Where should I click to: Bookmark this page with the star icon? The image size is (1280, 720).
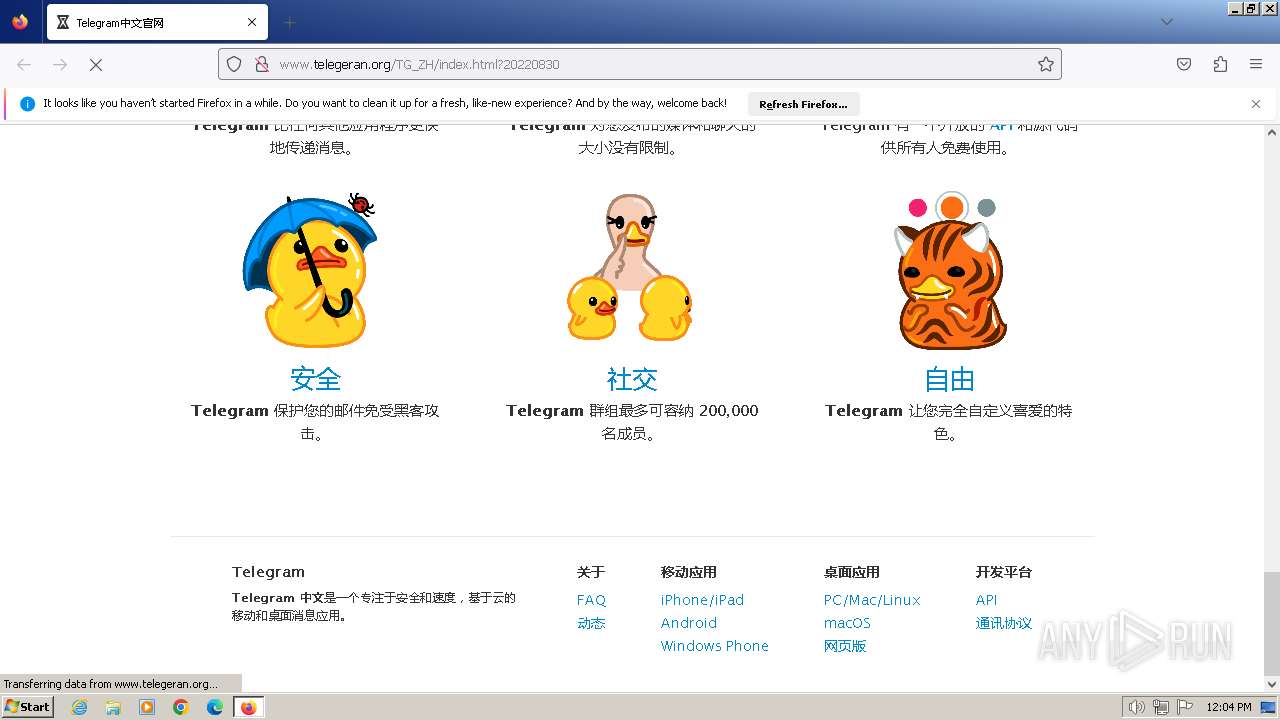[x=1046, y=64]
